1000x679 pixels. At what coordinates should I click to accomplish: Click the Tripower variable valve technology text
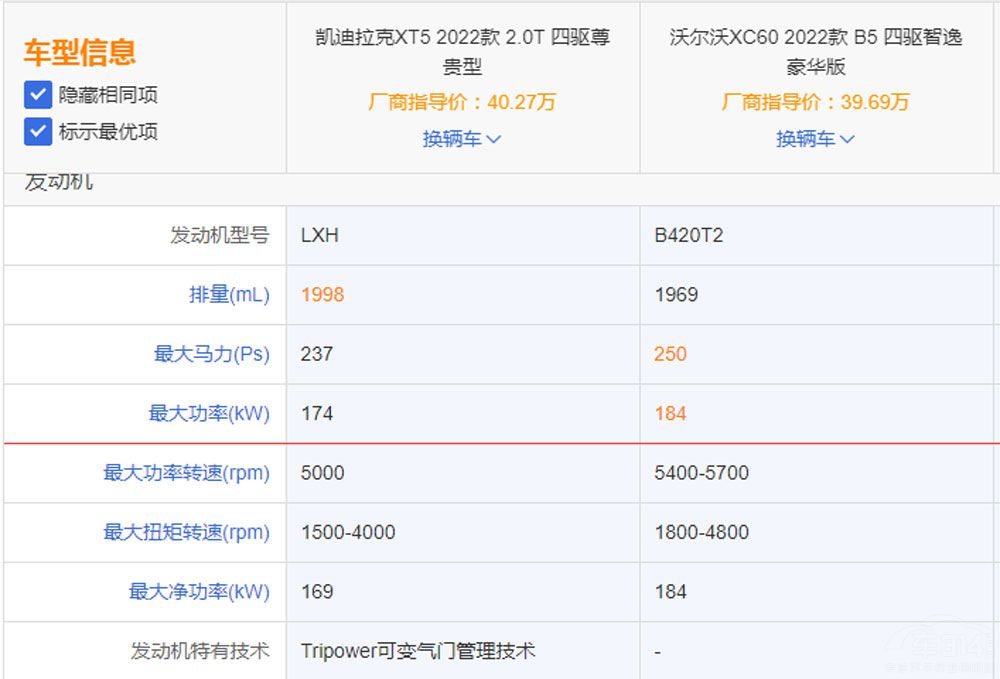coord(419,650)
